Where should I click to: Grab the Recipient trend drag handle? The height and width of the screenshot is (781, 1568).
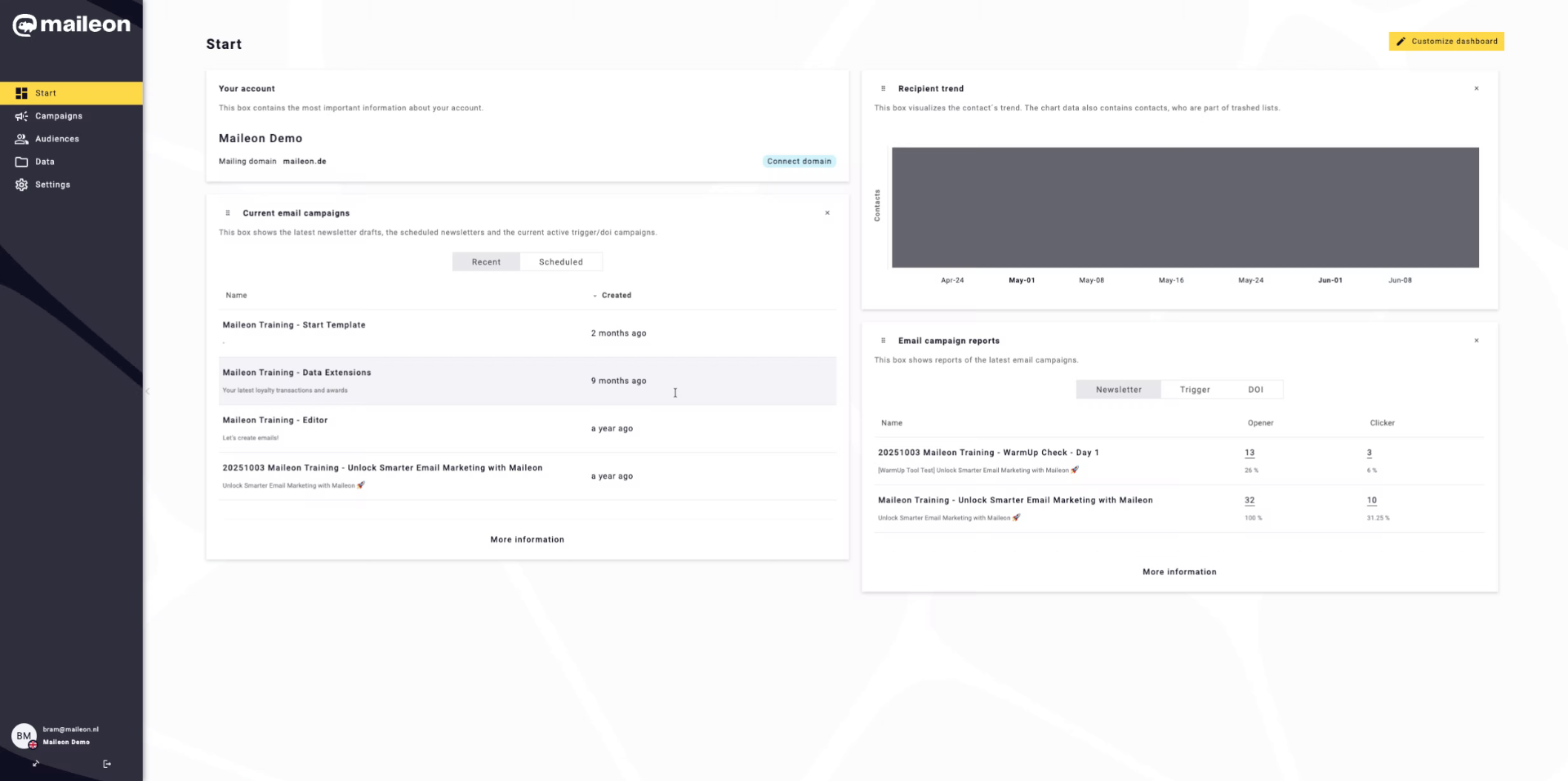[883, 88]
